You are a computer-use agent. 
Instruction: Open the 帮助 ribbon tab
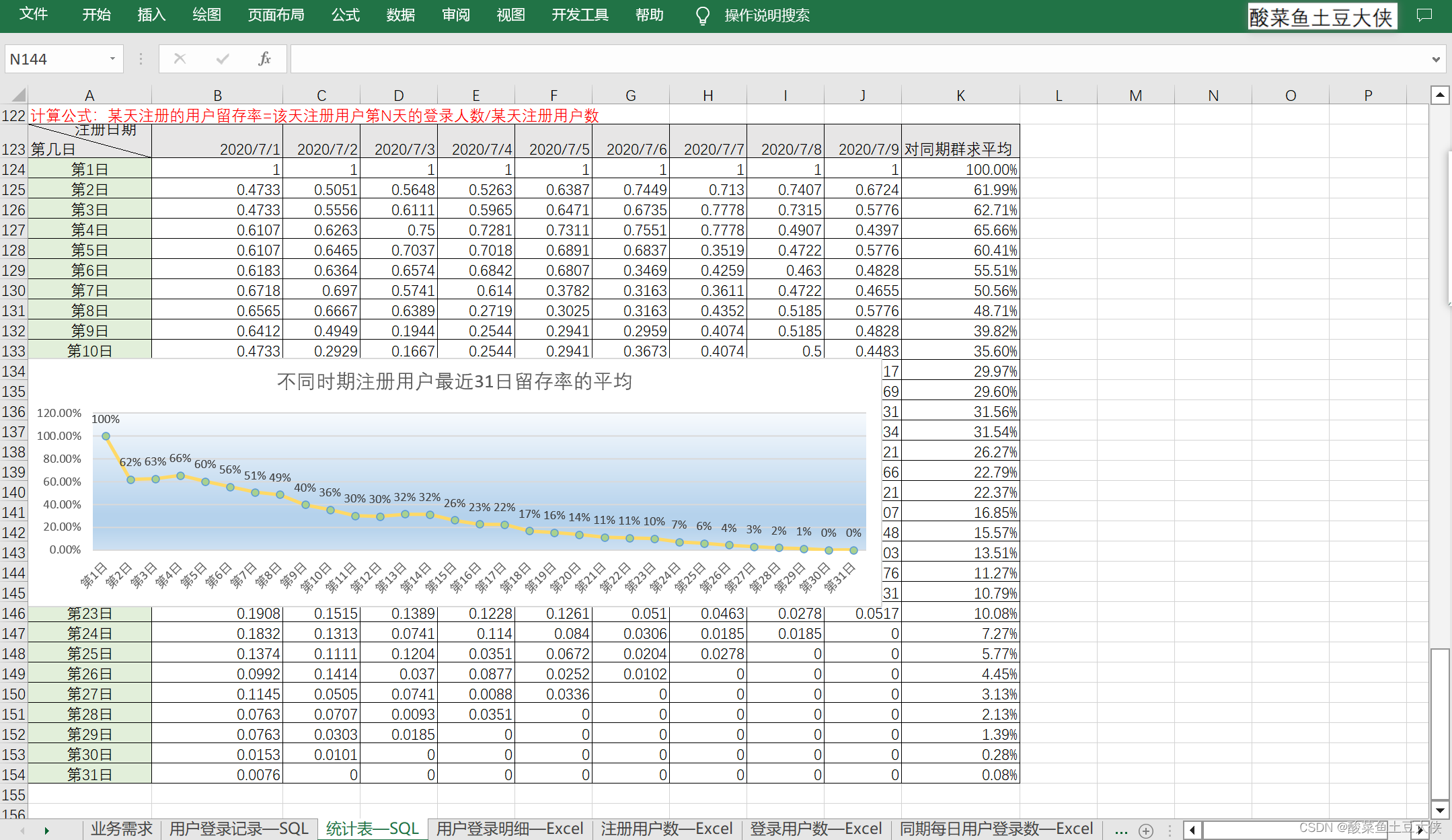point(650,15)
